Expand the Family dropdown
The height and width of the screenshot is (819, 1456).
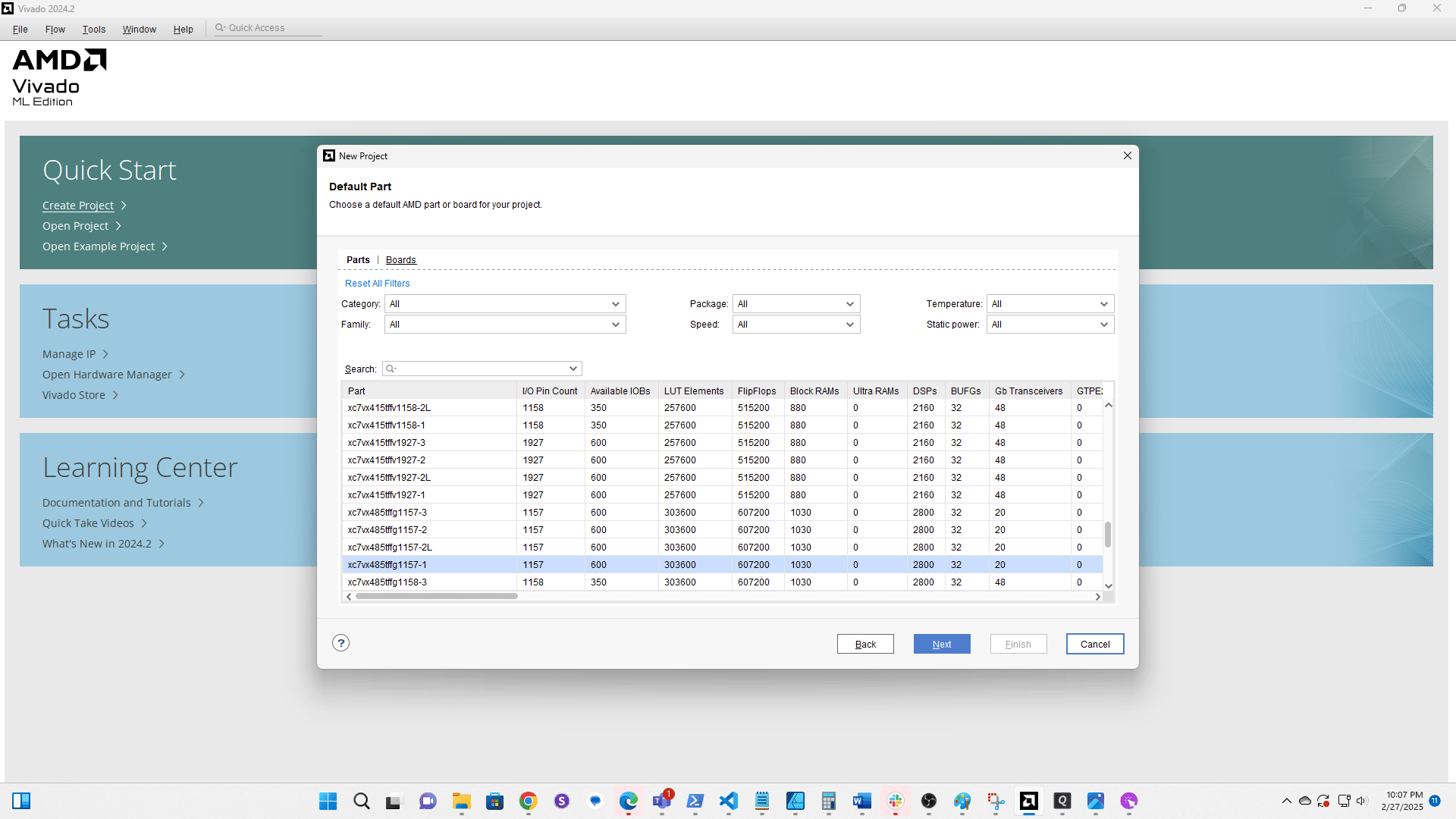coord(505,325)
